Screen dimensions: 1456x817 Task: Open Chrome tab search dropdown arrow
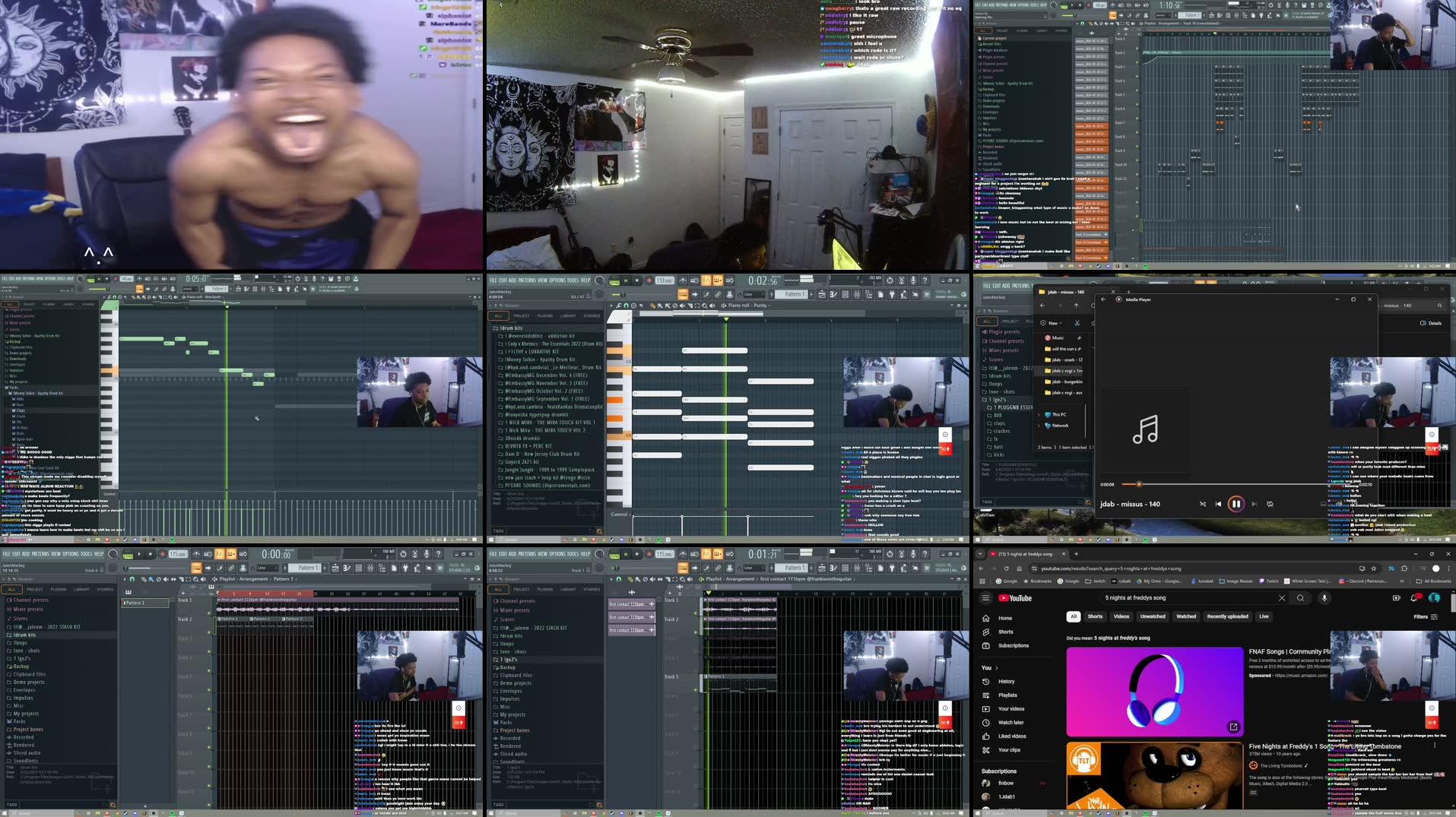pyautogui.click(x=980, y=554)
